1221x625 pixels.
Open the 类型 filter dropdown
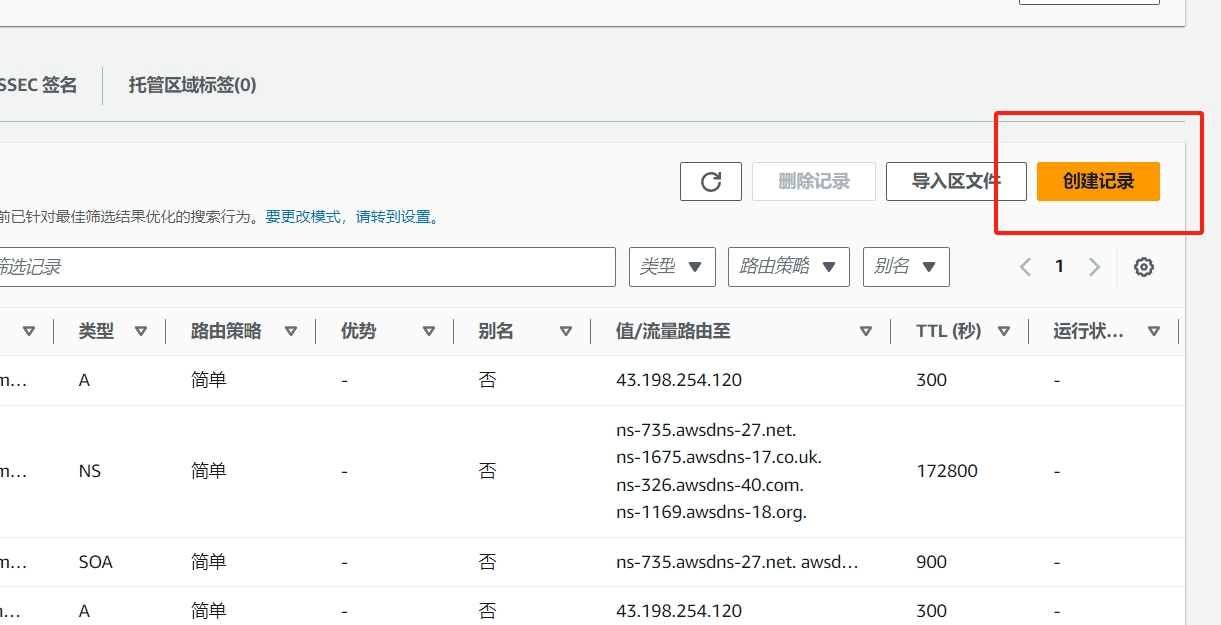pos(672,267)
